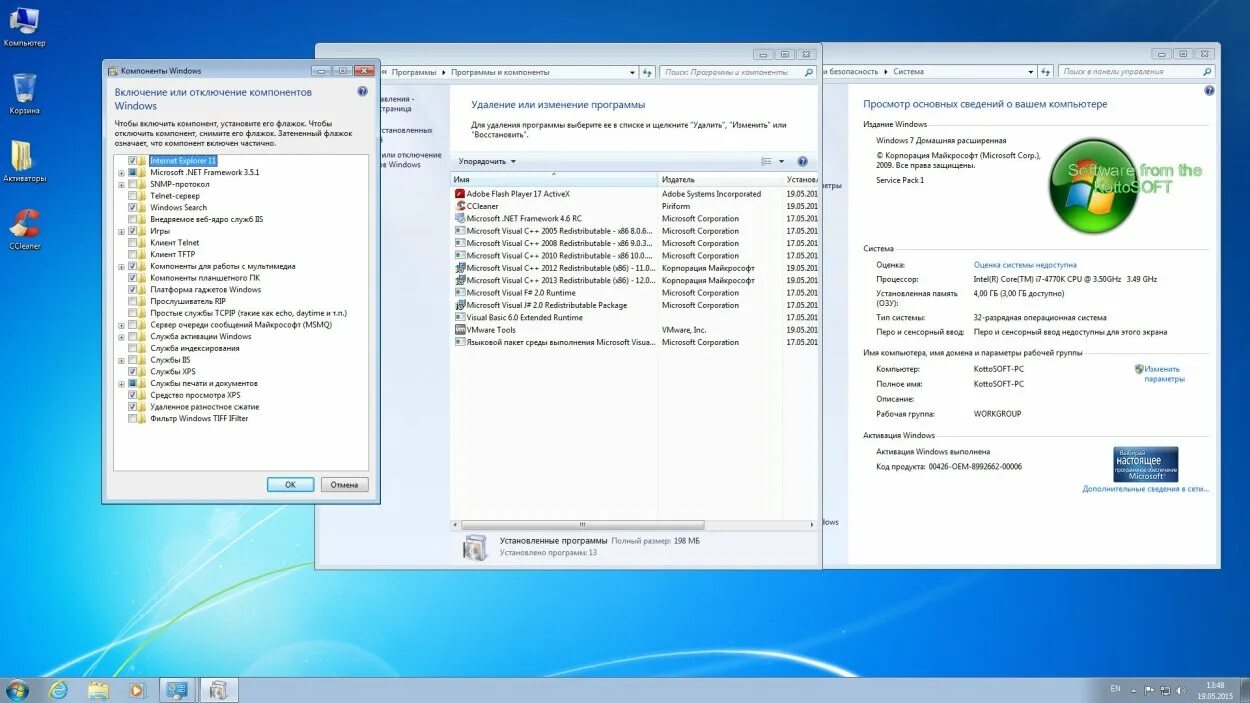The height and width of the screenshot is (703, 1250).
Task: Click the Programs window search field
Action: tap(738, 72)
